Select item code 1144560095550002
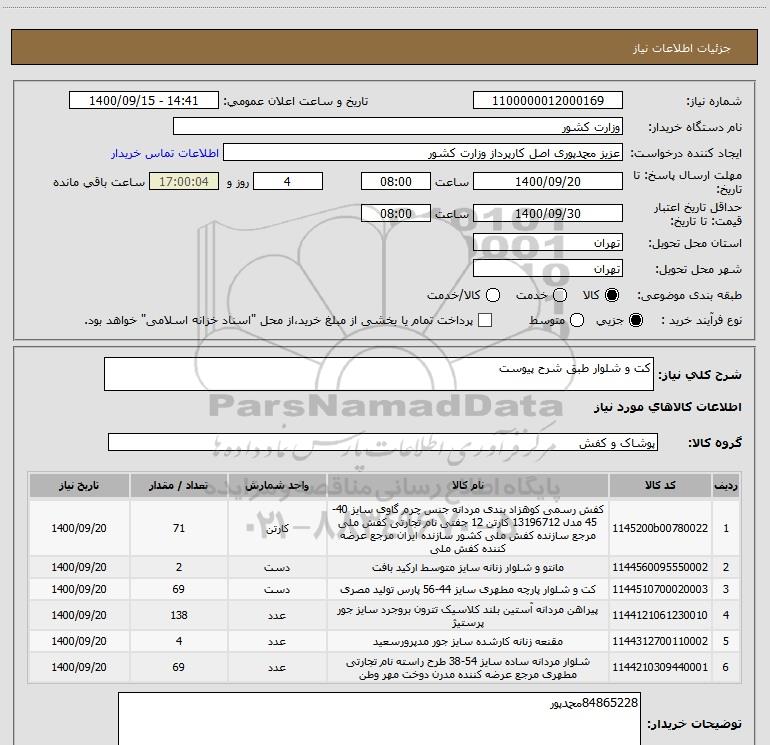The height and width of the screenshot is (745, 770). pos(660,567)
